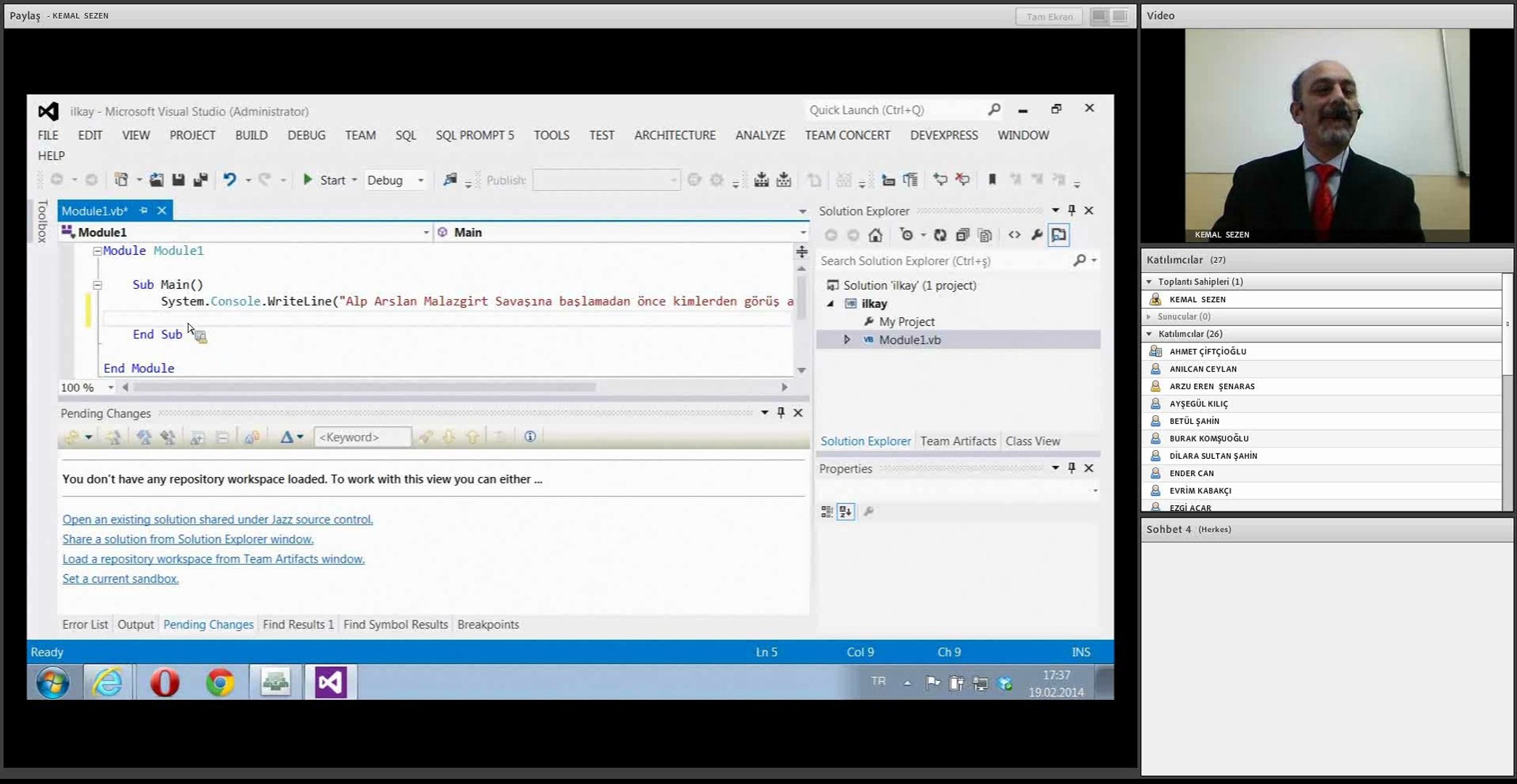Toggle Alphabetical sort in Properties panel
The image size is (1517, 784).
[x=845, y=512]
